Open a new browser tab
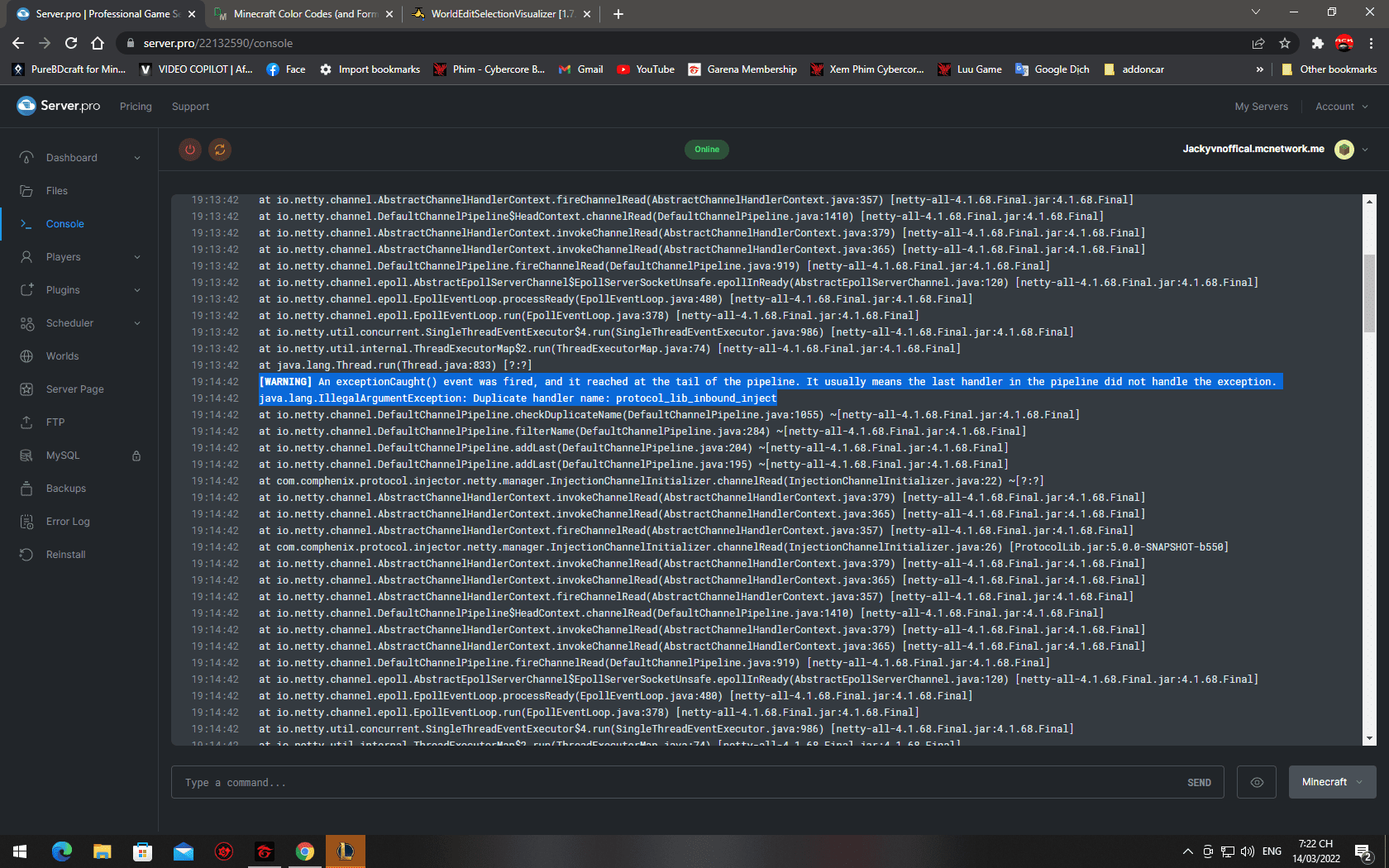Image resolution: width=1389 pixels, height=868 pixels. click(618, 14)
